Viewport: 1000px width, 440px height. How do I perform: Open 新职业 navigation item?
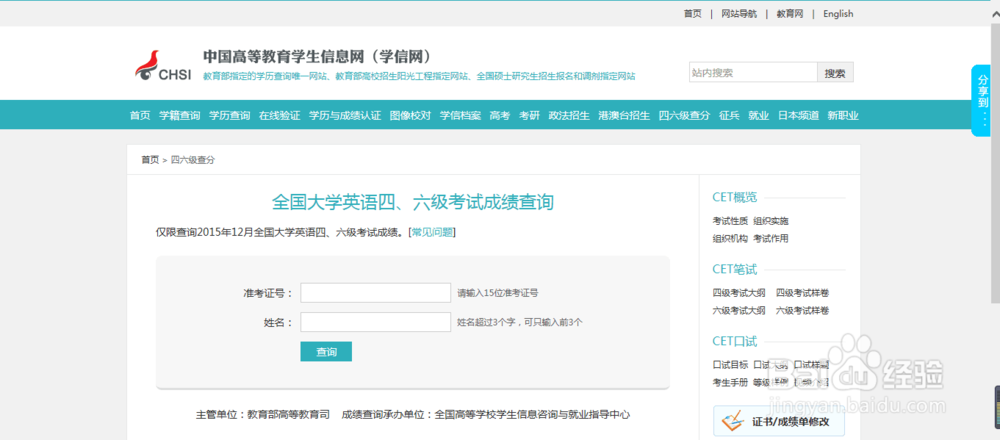point(843,115)
